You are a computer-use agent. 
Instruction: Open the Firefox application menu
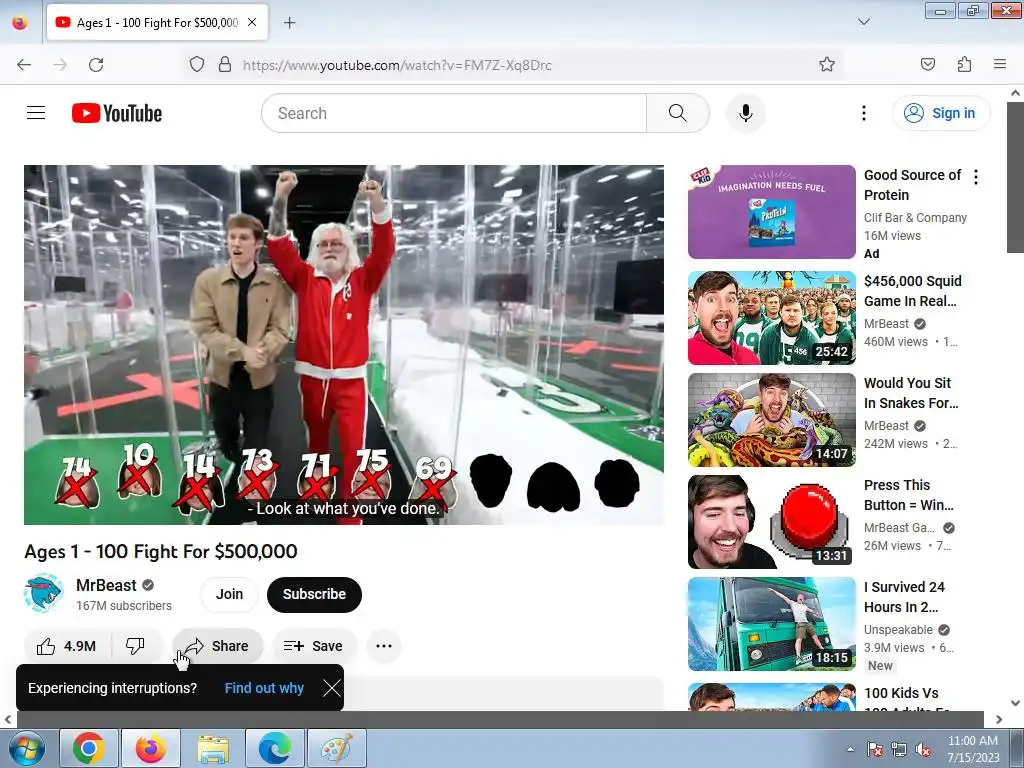tap(1000, 65)
